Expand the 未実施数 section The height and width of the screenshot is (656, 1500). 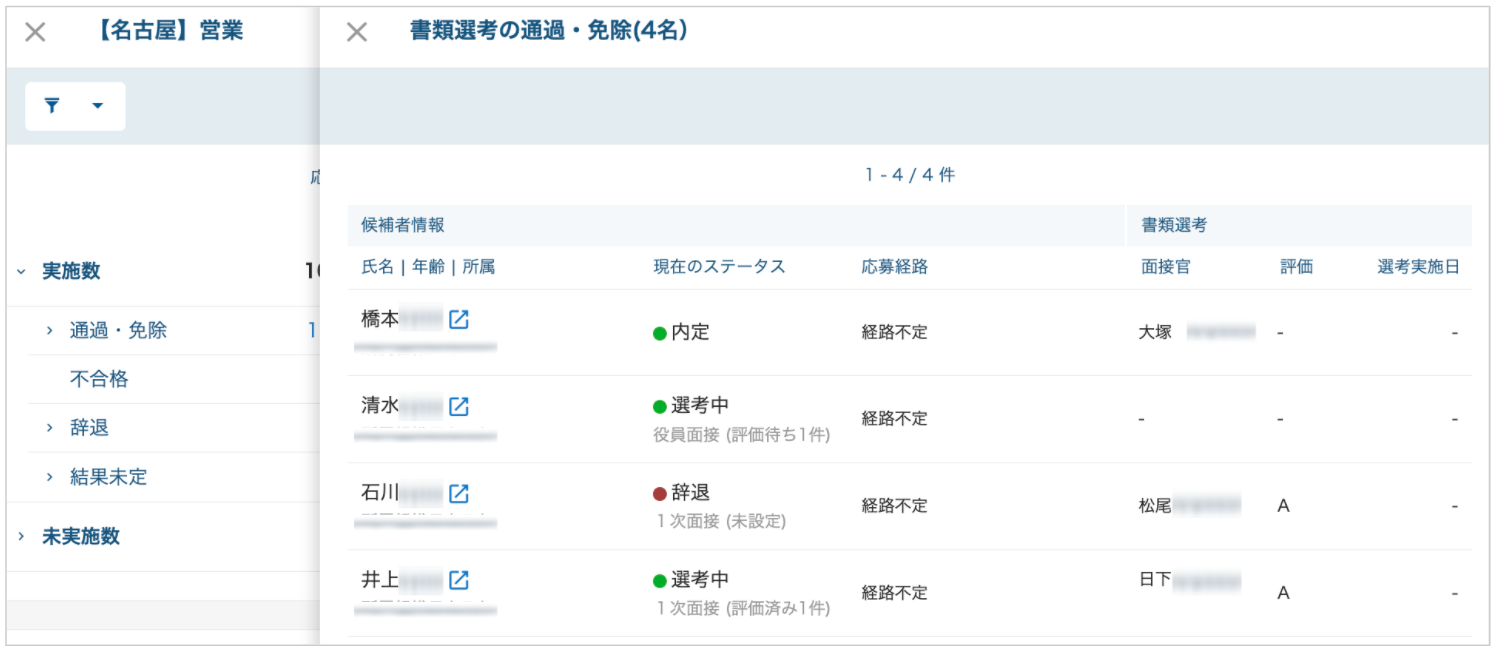click(x=21, y=537)
